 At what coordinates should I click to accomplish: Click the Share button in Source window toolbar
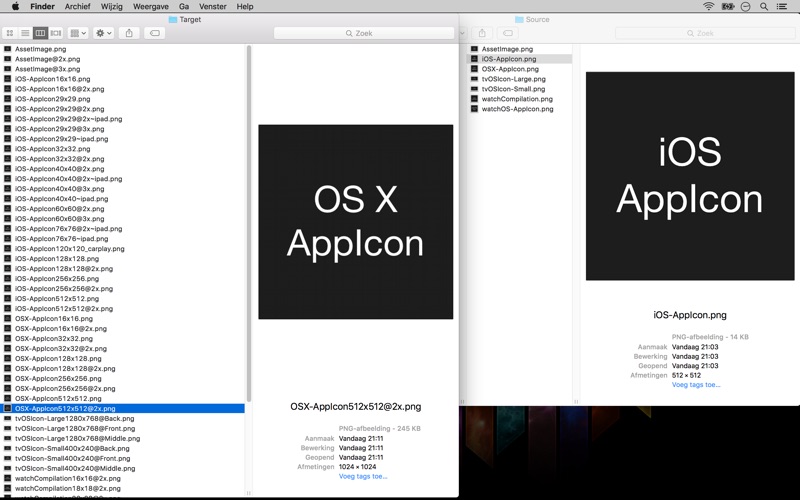(482, 33)
